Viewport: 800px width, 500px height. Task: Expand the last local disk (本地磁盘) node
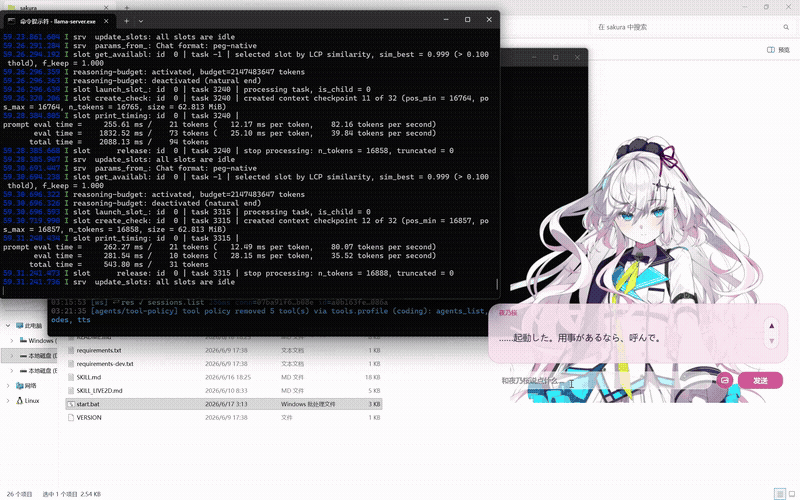click(x=12, y=370)
